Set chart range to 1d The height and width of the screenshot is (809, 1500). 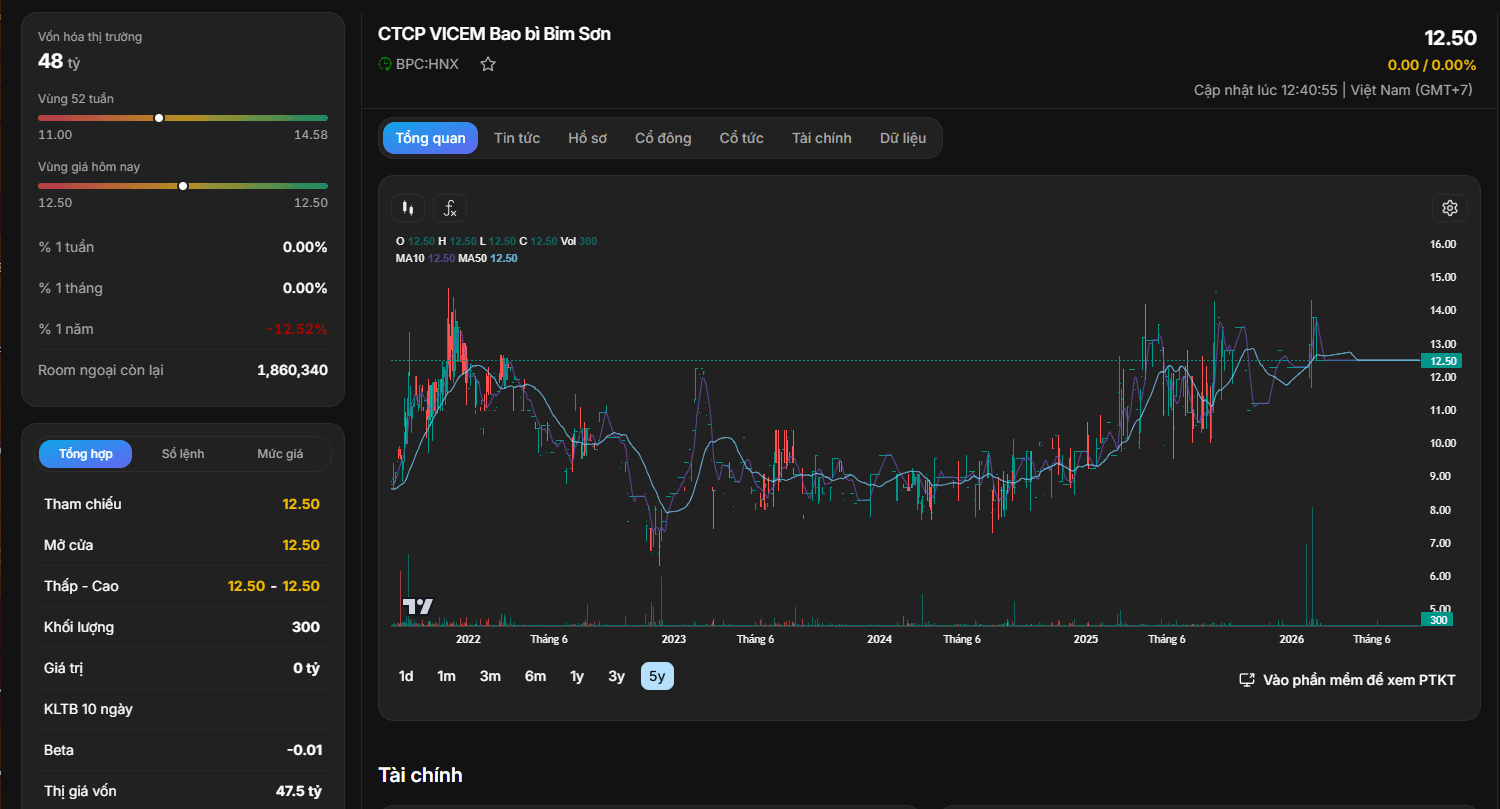(x=406, y=676)
